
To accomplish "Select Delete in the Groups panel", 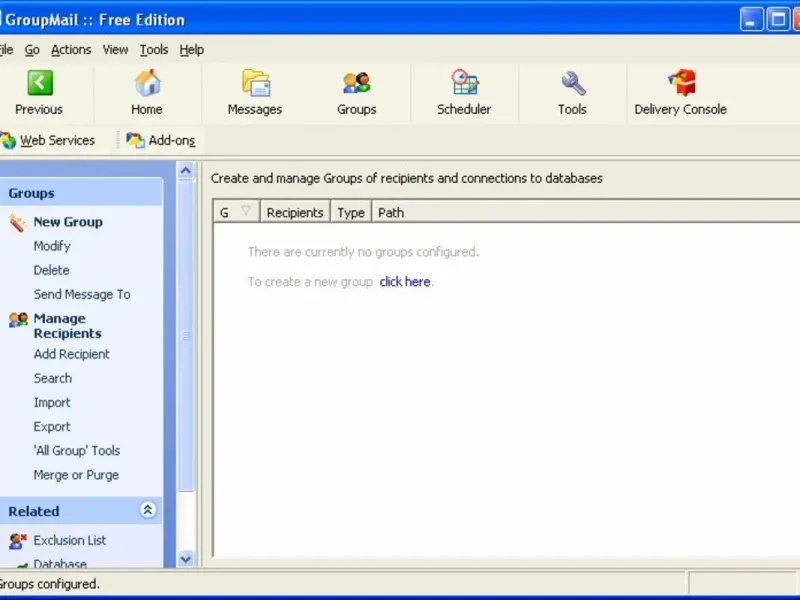I will coord(52,270).
